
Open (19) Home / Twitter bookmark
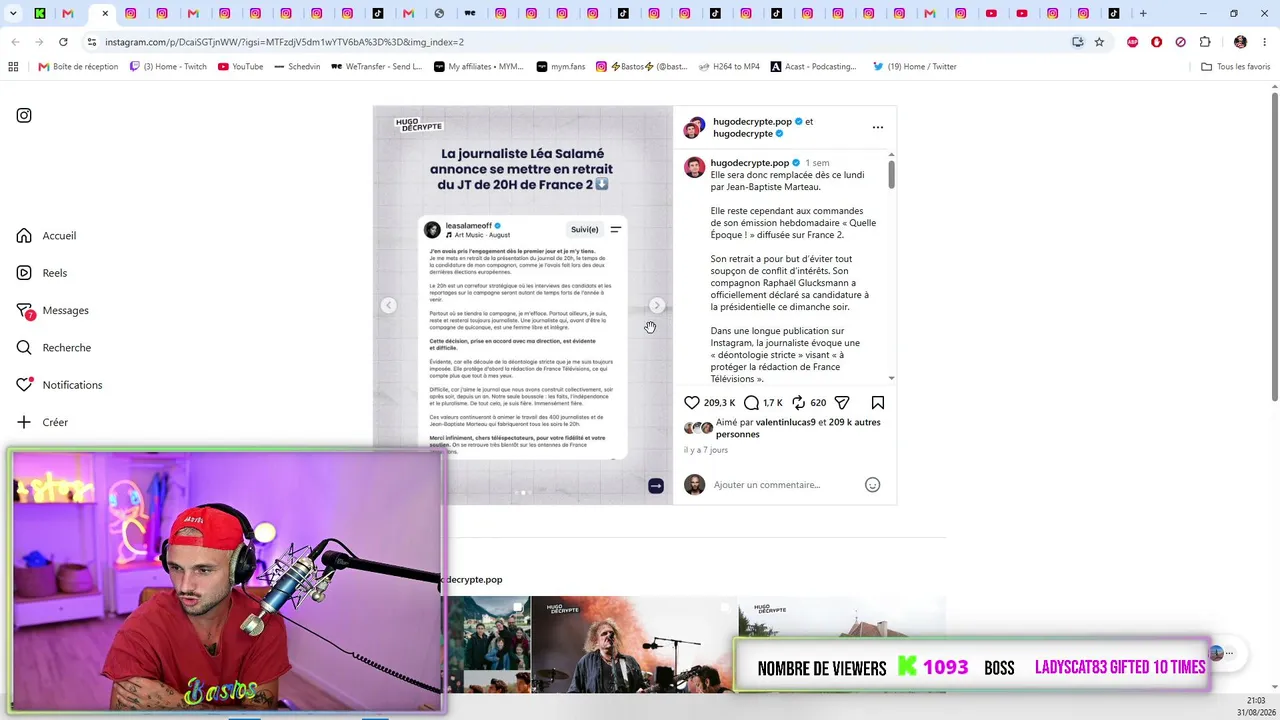point(914,67)
